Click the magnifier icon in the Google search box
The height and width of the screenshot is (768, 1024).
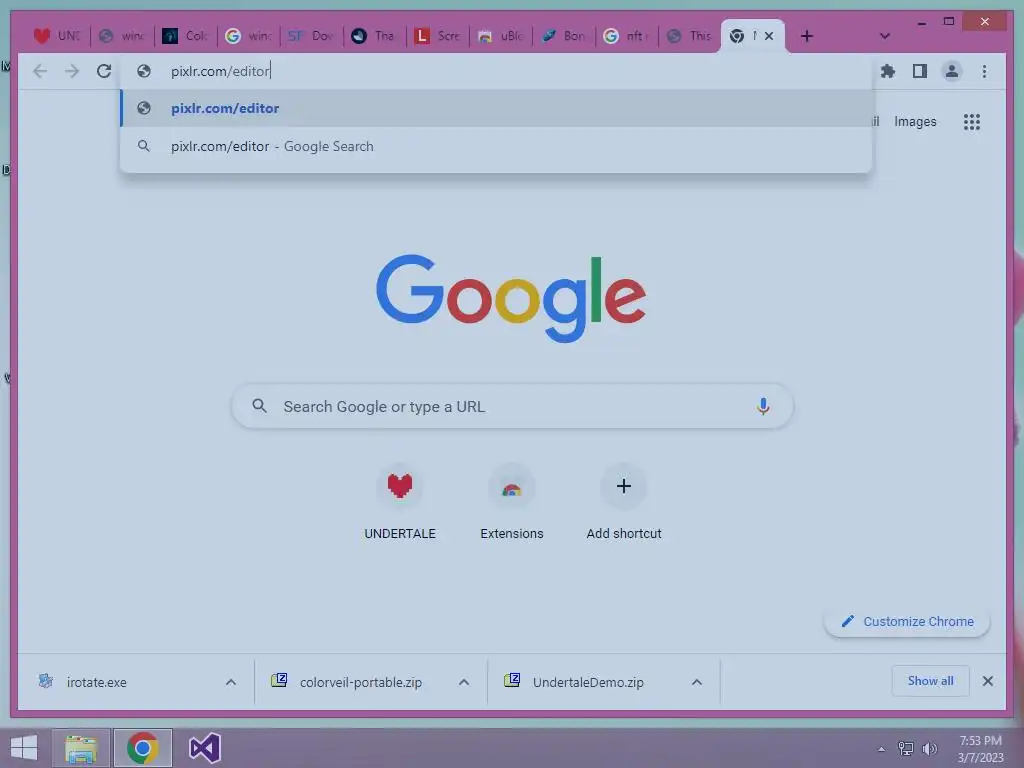(x=259, y=406)
